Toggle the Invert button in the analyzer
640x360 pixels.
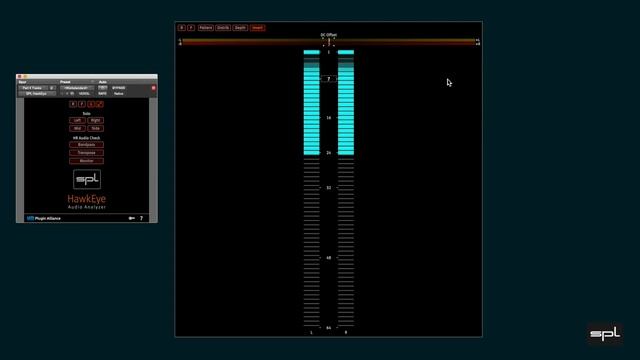tap(257, 28)
